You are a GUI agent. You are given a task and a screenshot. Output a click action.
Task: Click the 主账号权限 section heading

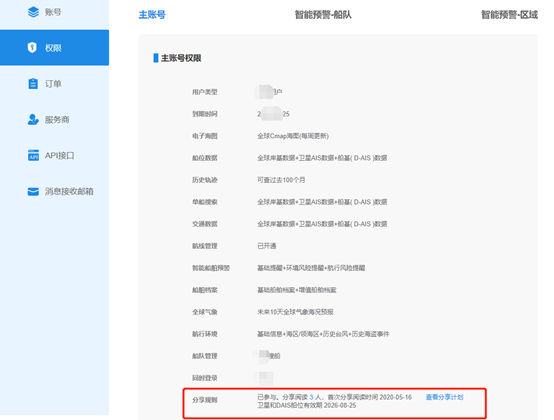click(x=181, y=58)
